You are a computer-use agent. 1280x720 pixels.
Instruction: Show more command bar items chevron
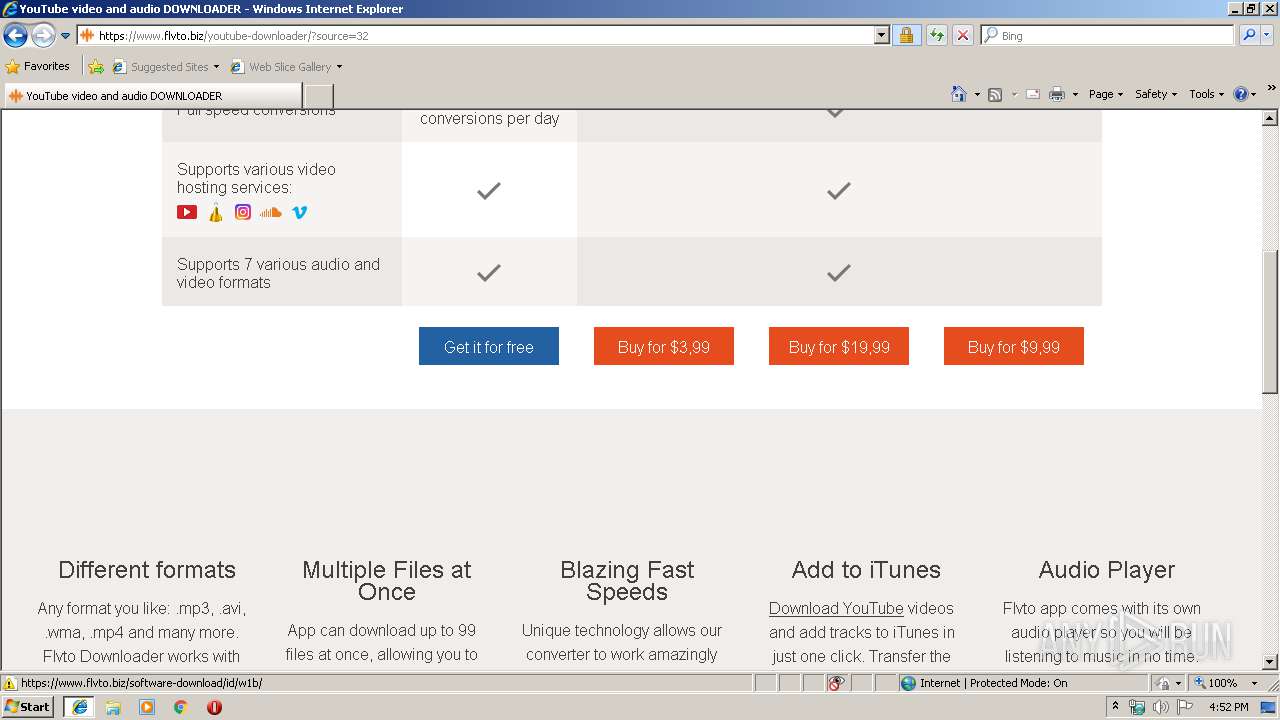pyautogui.click(x=1272, y=88)
